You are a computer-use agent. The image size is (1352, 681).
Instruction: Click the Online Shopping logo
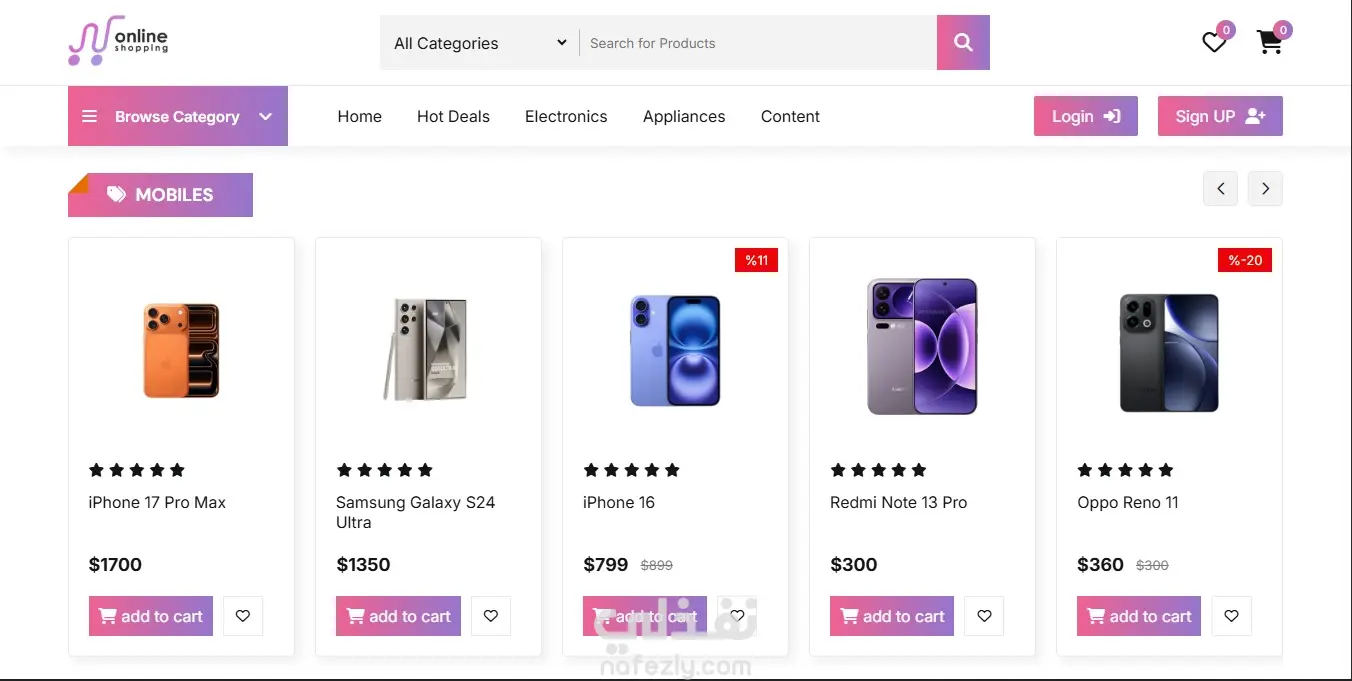point(118,42)
